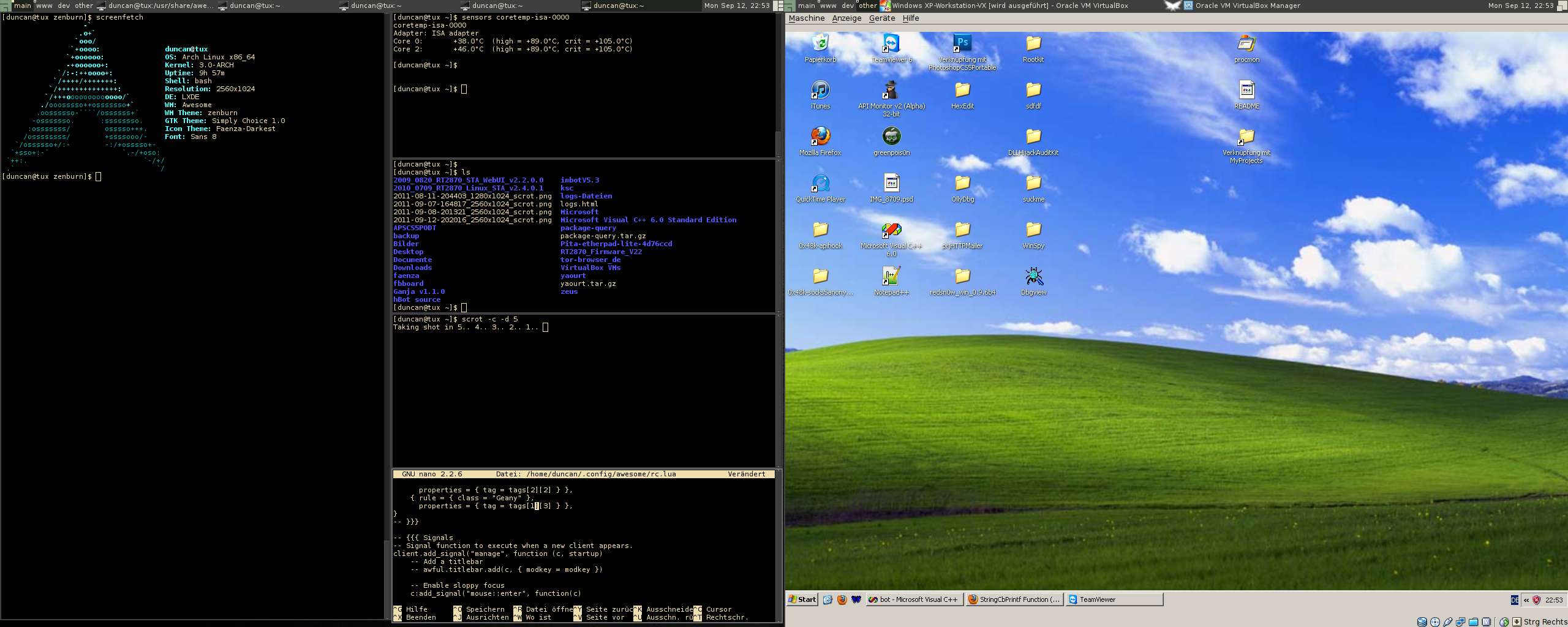Select the Dbgview bug icon
Screen dimensions: 1568x627
[x=1033, y=276]
